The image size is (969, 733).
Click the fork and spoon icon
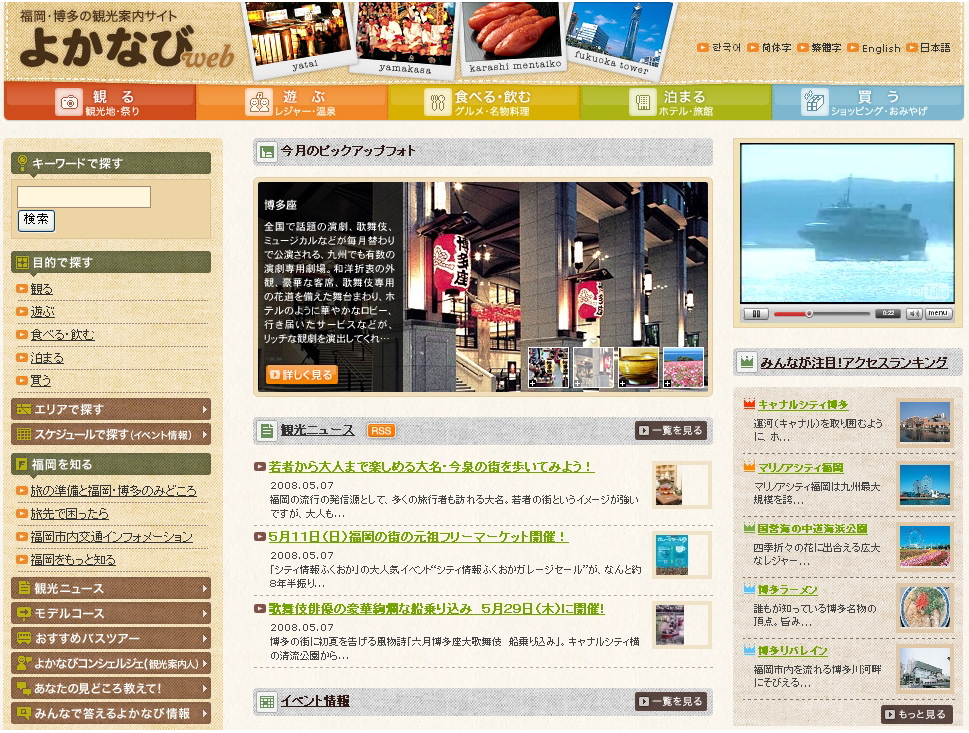pos(438,102)
